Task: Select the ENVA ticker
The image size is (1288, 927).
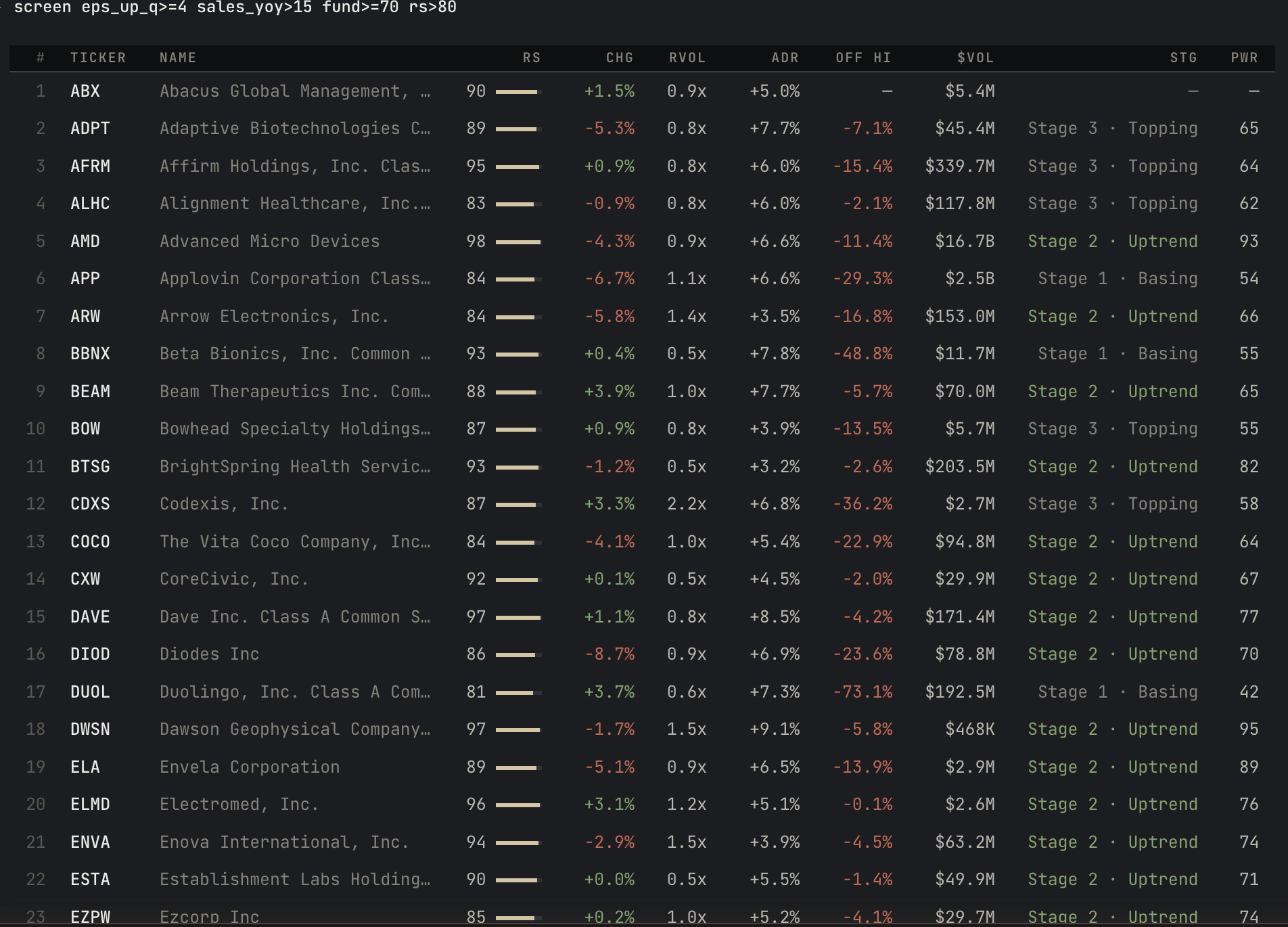Action: [90, 842]
